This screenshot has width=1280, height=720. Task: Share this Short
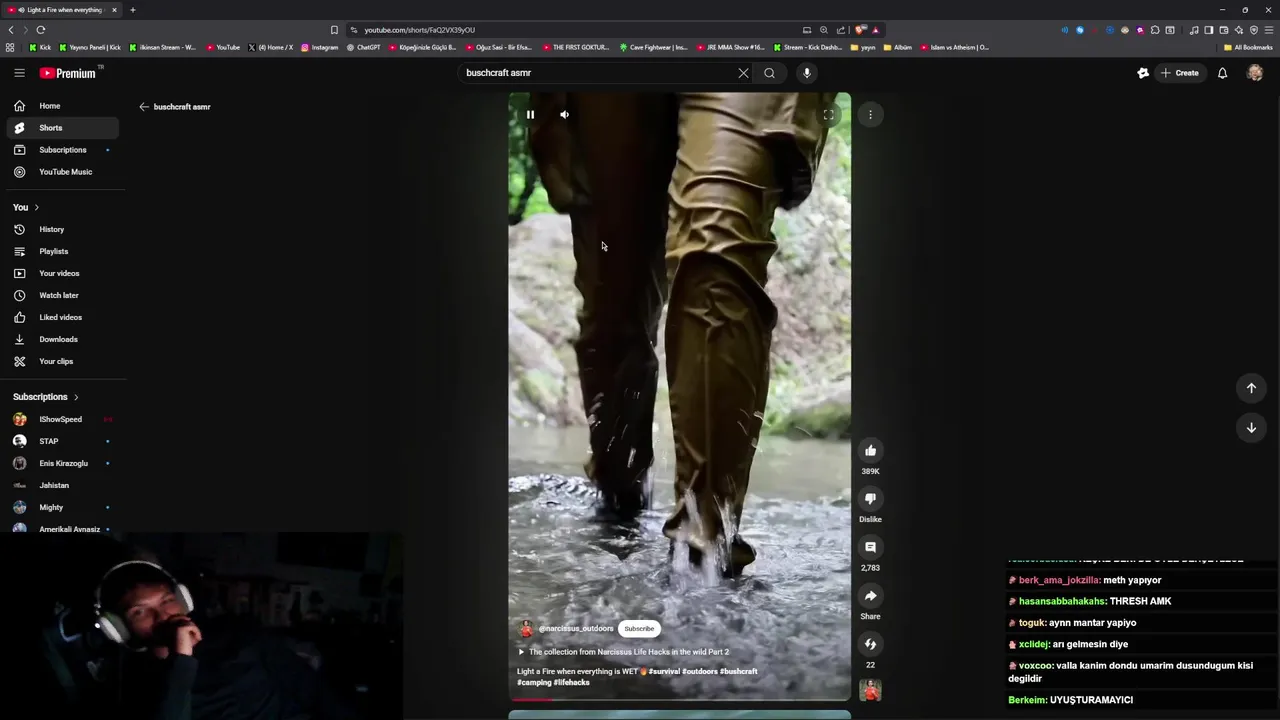coord(870,596)
